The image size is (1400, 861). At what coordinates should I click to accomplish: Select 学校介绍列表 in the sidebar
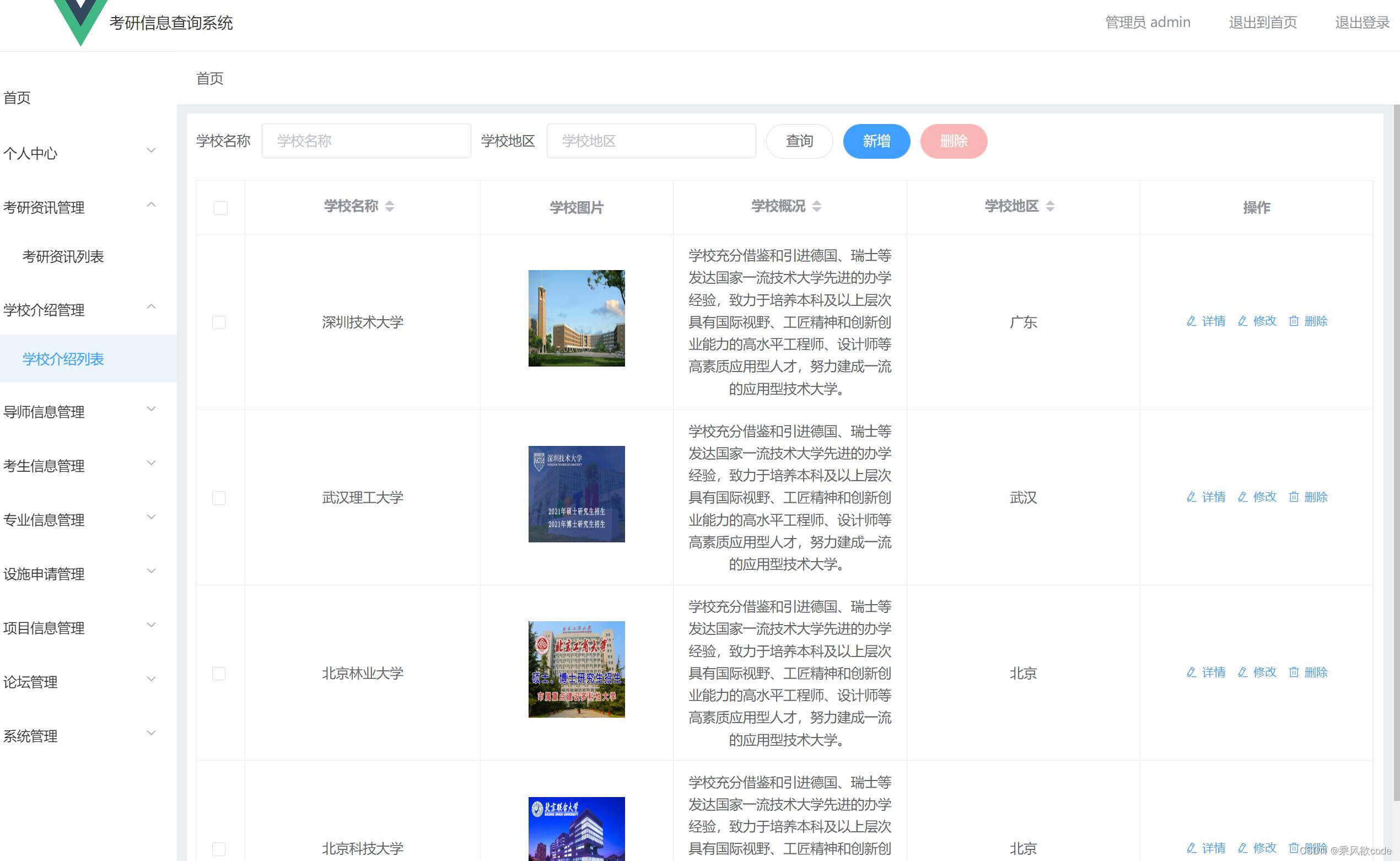[x=63, y=359]
